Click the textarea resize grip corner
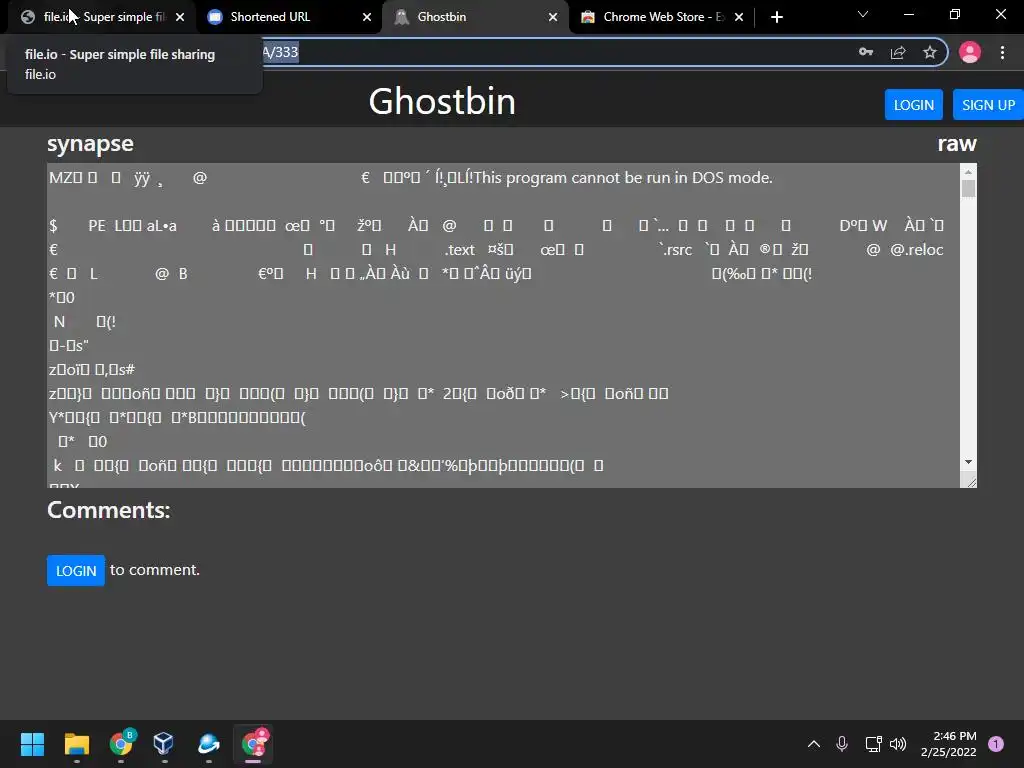Image resolution: width=1024 pixels, height=768 pixels. coord(970,482)
